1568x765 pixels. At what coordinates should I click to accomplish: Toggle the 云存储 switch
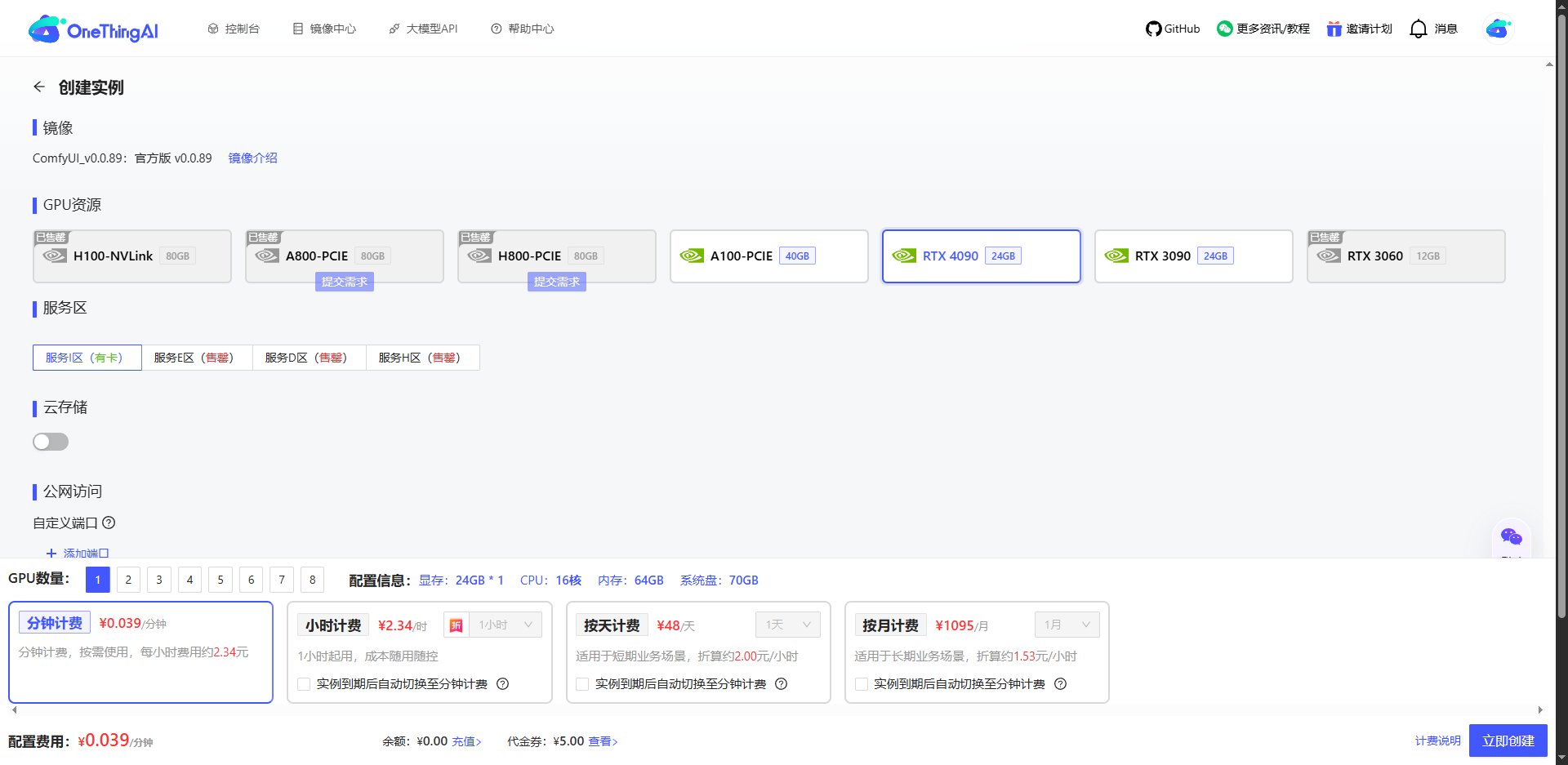tap(51, 442)
